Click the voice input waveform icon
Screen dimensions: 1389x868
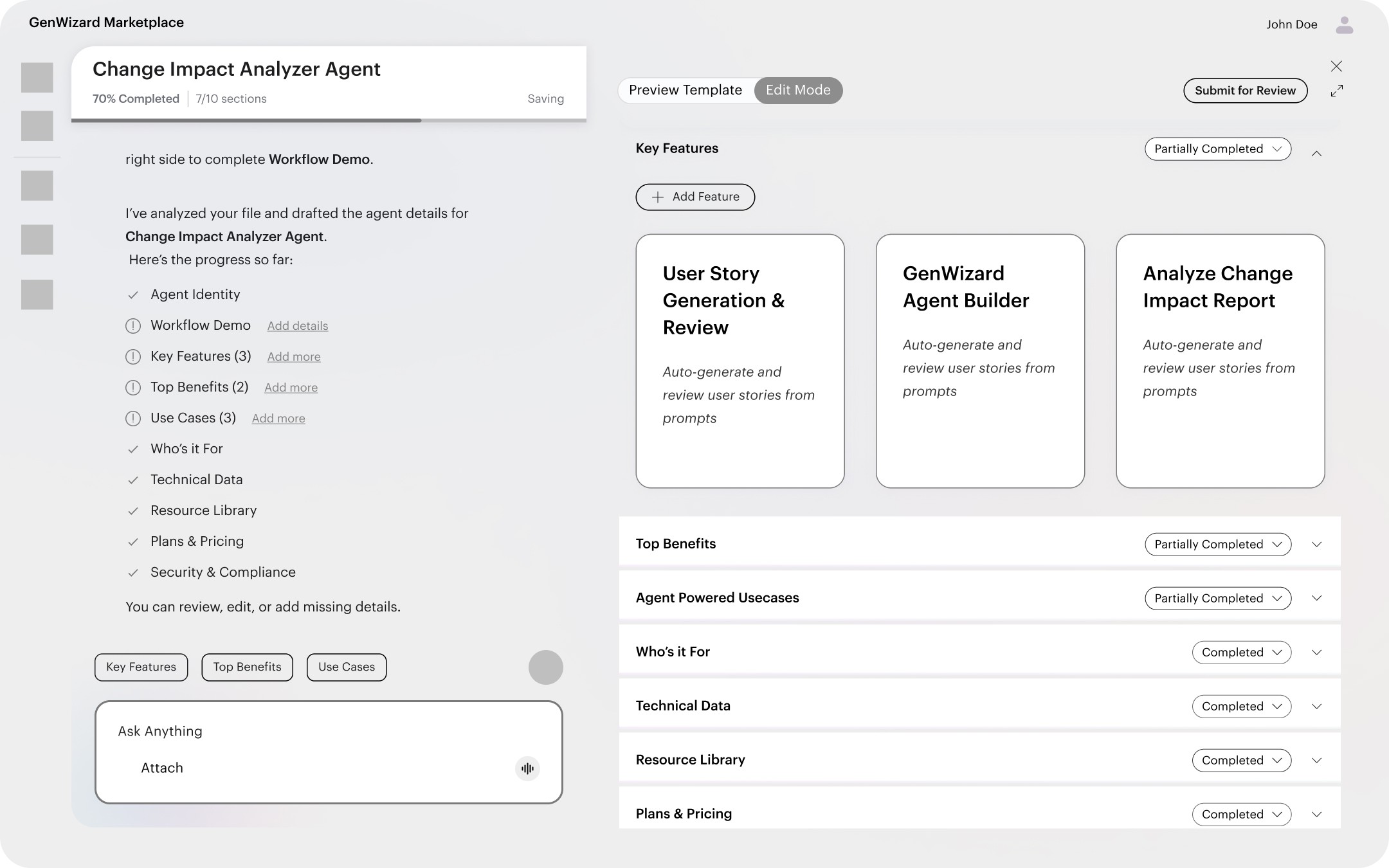tap(527, 768)
